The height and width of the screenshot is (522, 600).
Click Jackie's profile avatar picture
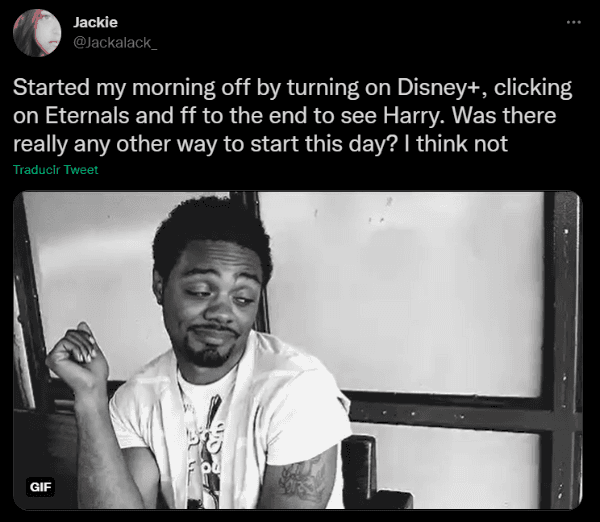(37, 33)
